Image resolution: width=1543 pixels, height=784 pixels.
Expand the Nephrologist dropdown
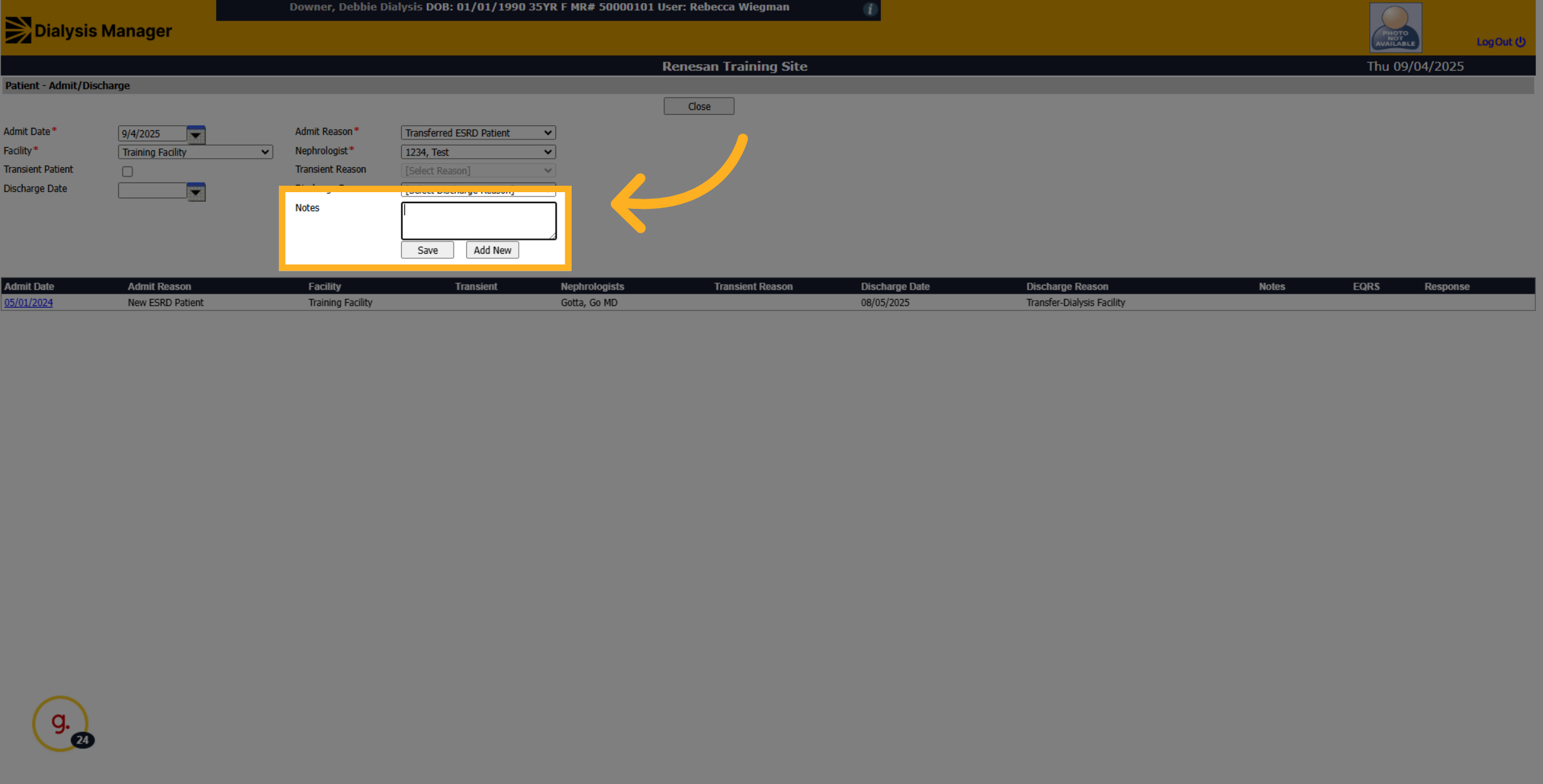click(x=478, y=152)
